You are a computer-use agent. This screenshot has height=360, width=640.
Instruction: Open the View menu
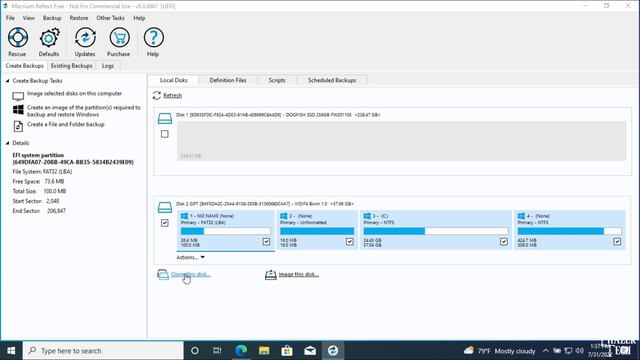(x=29, y=18)
